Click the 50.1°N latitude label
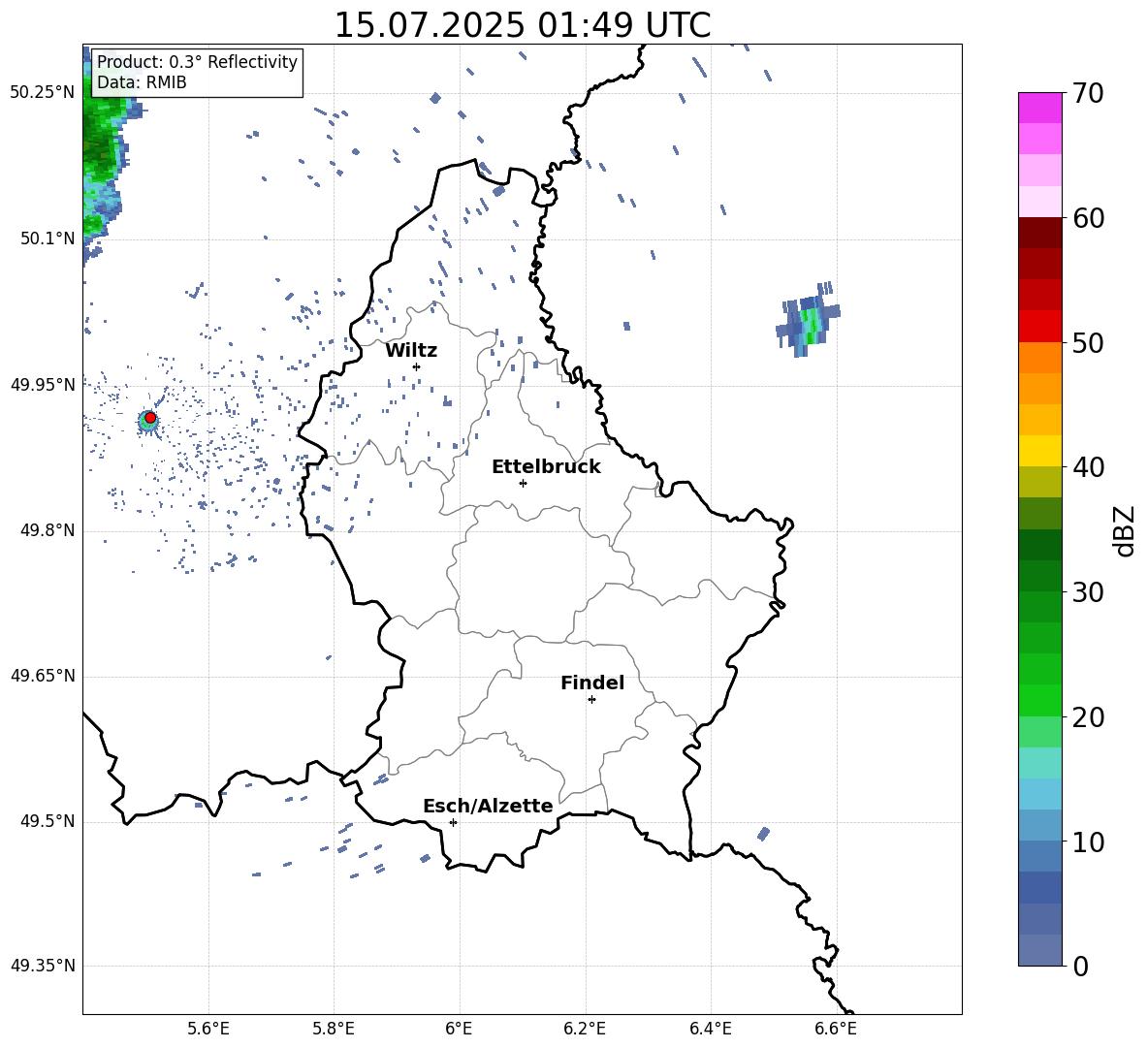This screenshot has height=1048, width=1148. pyautogui.click(x=48, y=238)
